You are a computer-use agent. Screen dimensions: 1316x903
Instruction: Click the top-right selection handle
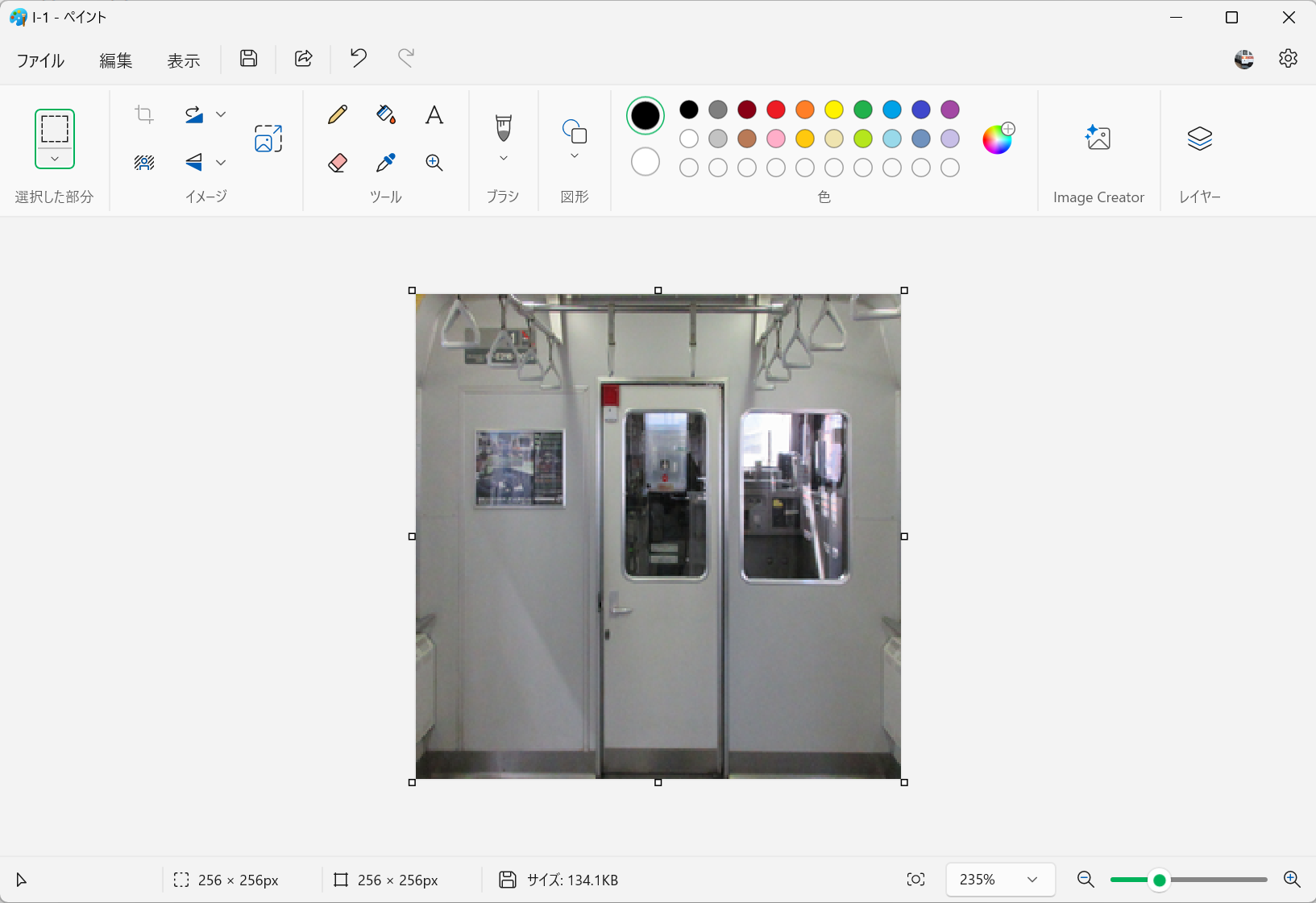coord(904,290)
